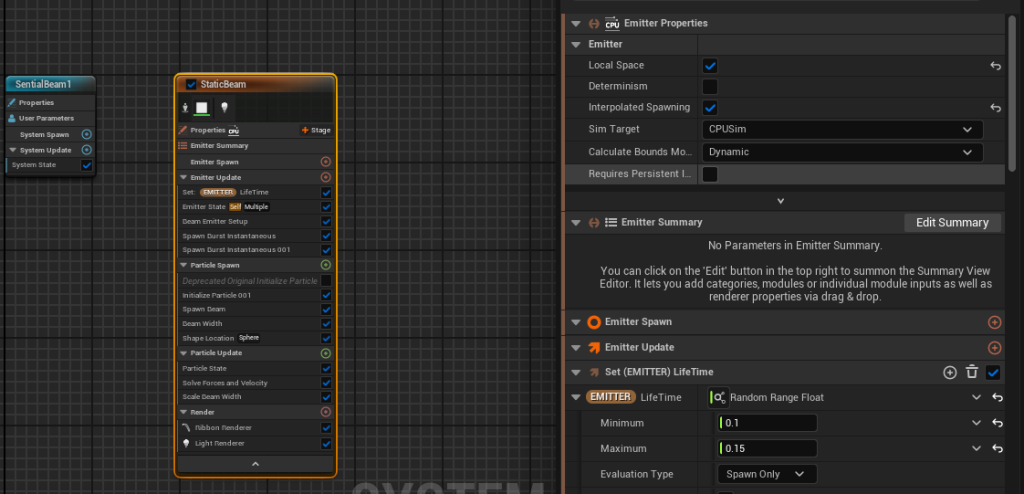Open Calculate Bounds Mode Dynamic dropdown
Image resolution: width=1024 pixels, height=494 pixels.
point(842,152)
